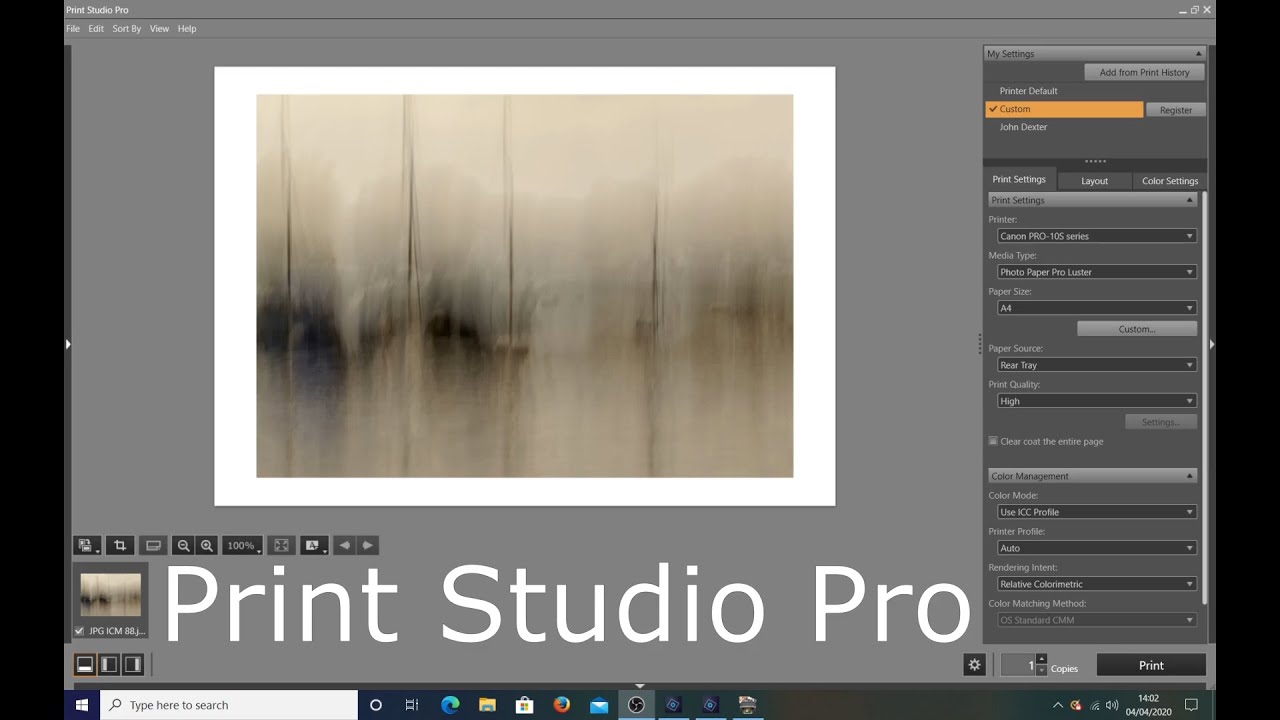Toggle left panel display icon
The height and width of the screenshot is (720, 1280).
click(x=109, y=664)
